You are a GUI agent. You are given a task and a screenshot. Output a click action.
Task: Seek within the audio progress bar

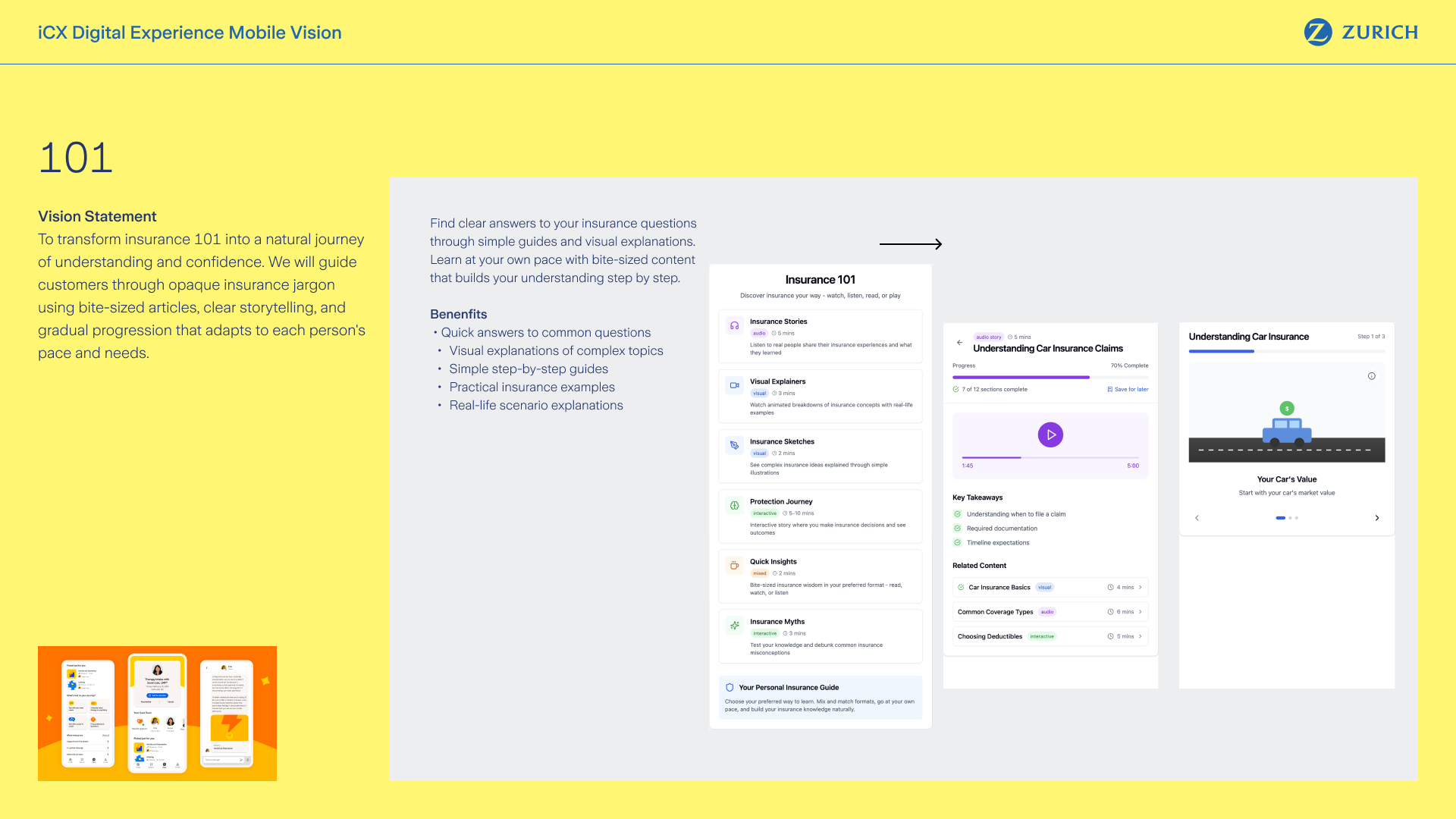coord(1050,457)
